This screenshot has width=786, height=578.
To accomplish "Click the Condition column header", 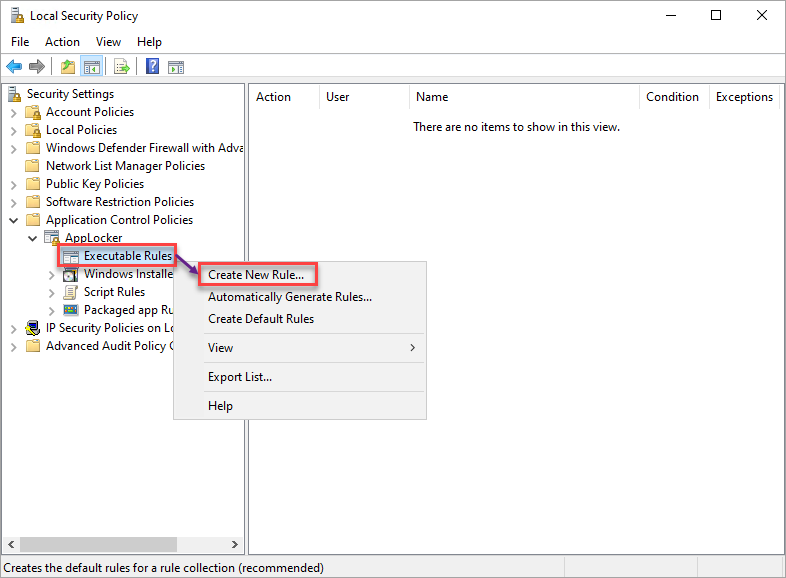I will click(x=674, y=97).
